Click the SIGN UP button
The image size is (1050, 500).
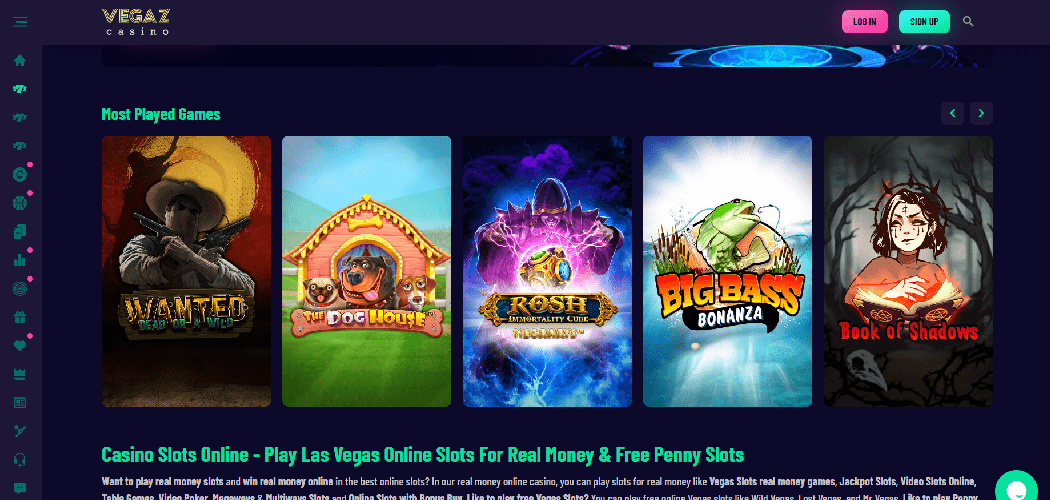point(924,21)
